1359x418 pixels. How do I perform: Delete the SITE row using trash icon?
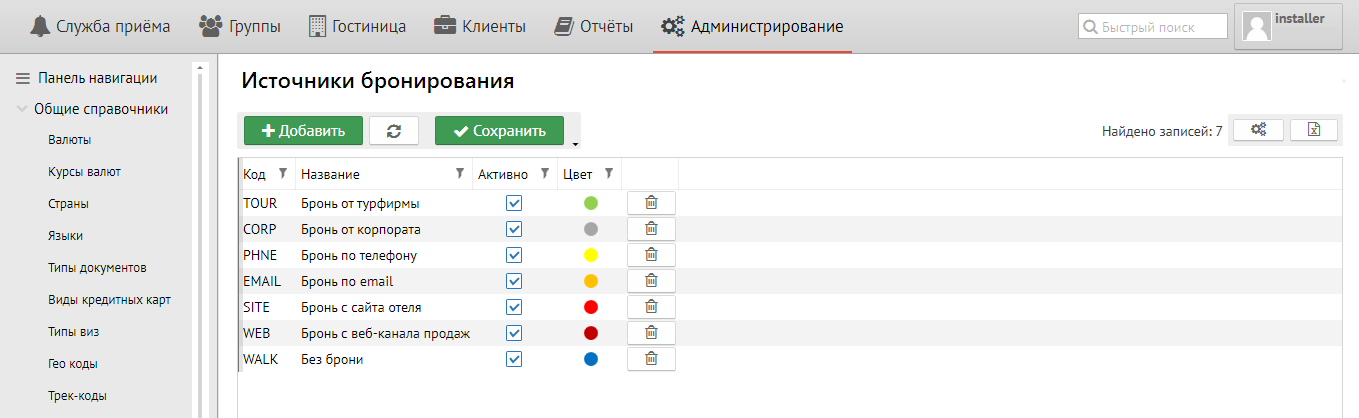(x=651, y=307)
